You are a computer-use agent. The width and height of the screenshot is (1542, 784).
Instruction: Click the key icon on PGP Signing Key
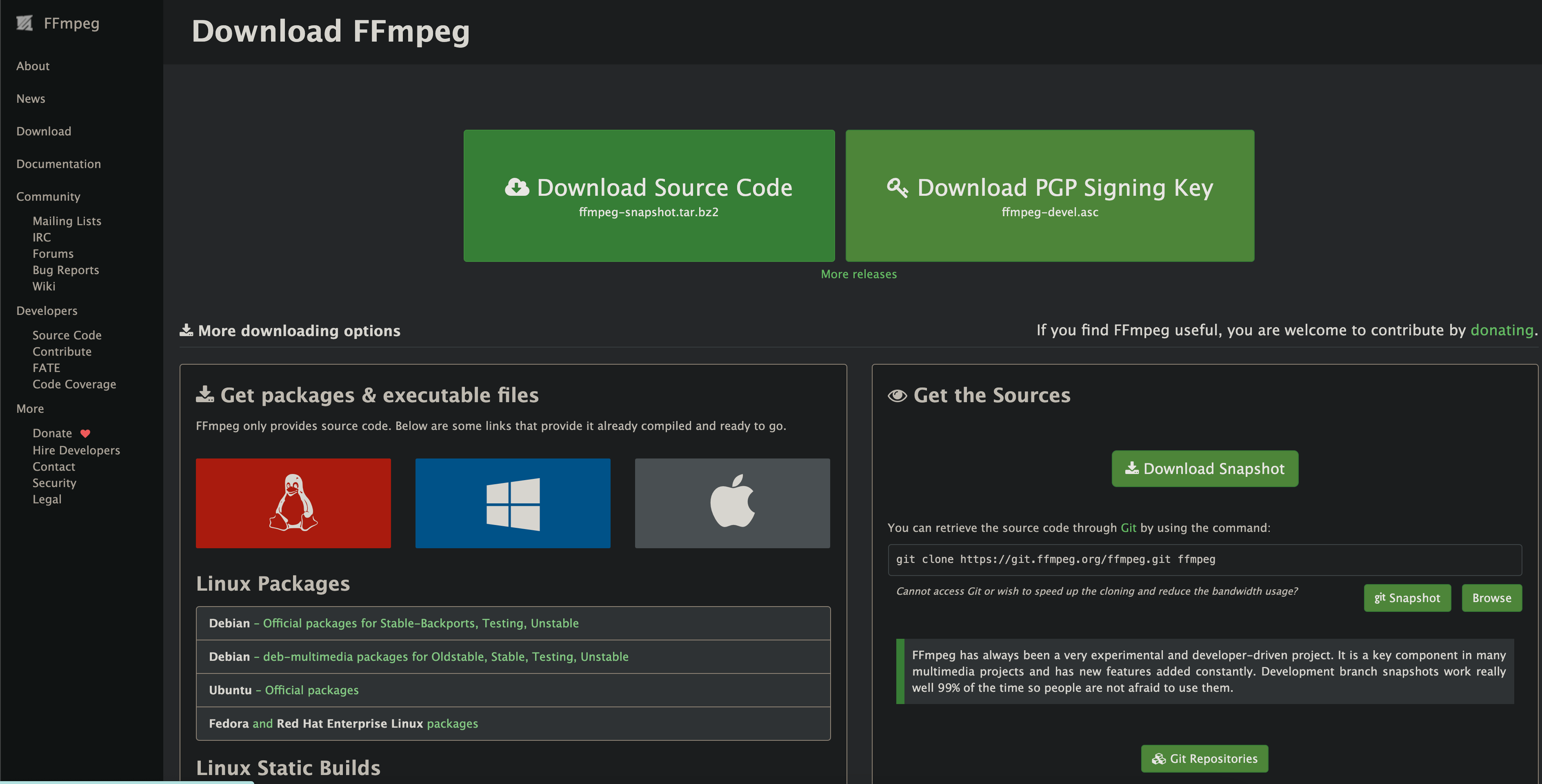897,188
